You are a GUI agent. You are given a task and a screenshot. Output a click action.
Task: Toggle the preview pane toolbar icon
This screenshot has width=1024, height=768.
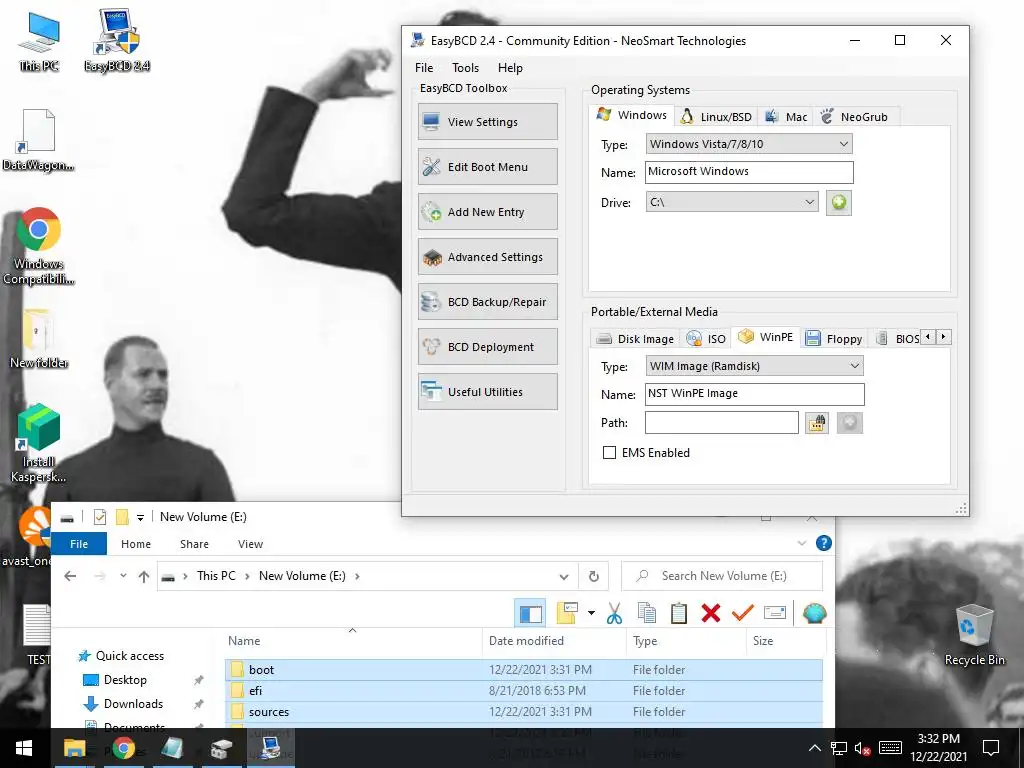pos(530,613)
